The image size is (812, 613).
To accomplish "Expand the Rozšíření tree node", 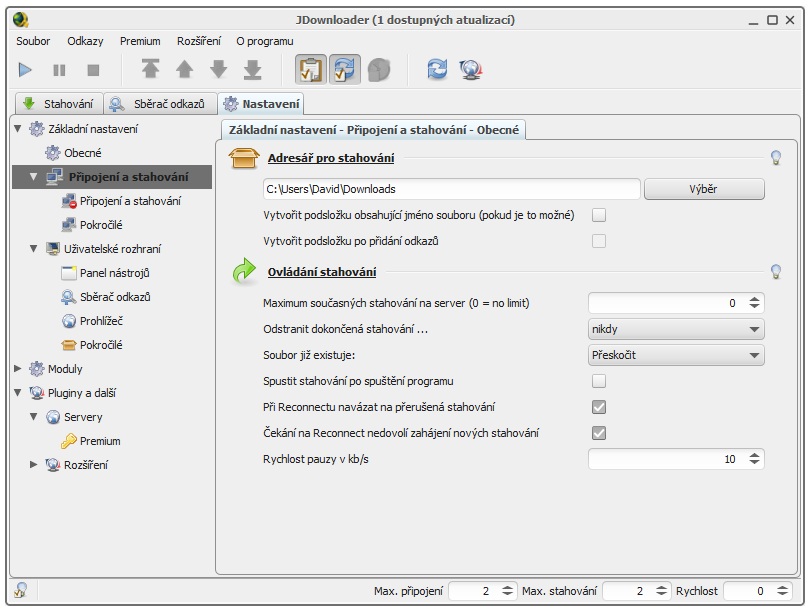I will 34,464.
